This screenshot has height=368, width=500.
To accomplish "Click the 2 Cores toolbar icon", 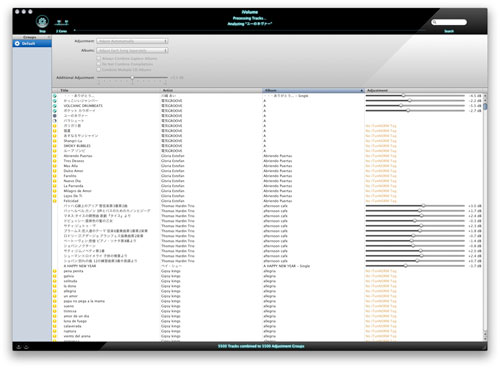I will click(62, 23).
